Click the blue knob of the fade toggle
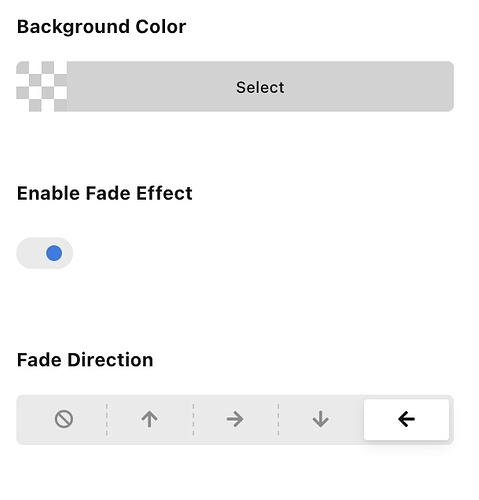 pyautogui.click(x=54, y=253)
